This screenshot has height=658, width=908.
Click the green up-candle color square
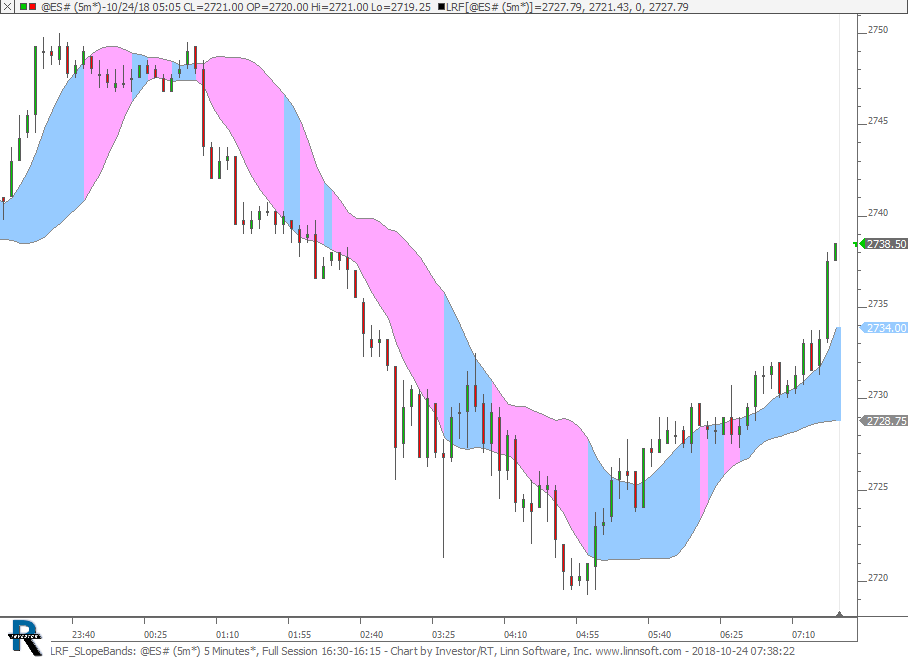click(23, 7)
